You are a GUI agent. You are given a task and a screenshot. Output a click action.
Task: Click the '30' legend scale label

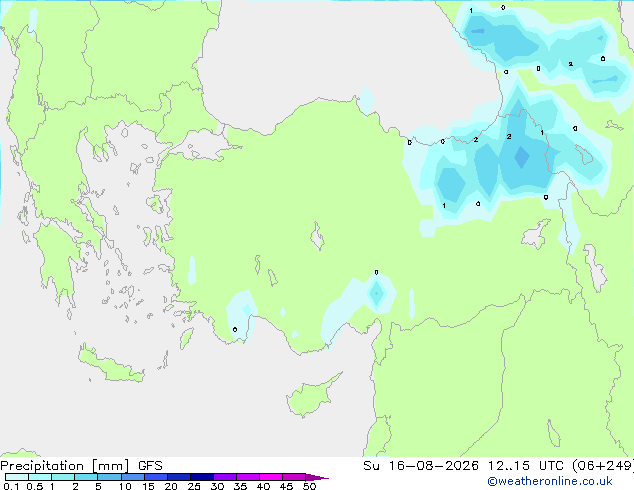click(217, 486)
